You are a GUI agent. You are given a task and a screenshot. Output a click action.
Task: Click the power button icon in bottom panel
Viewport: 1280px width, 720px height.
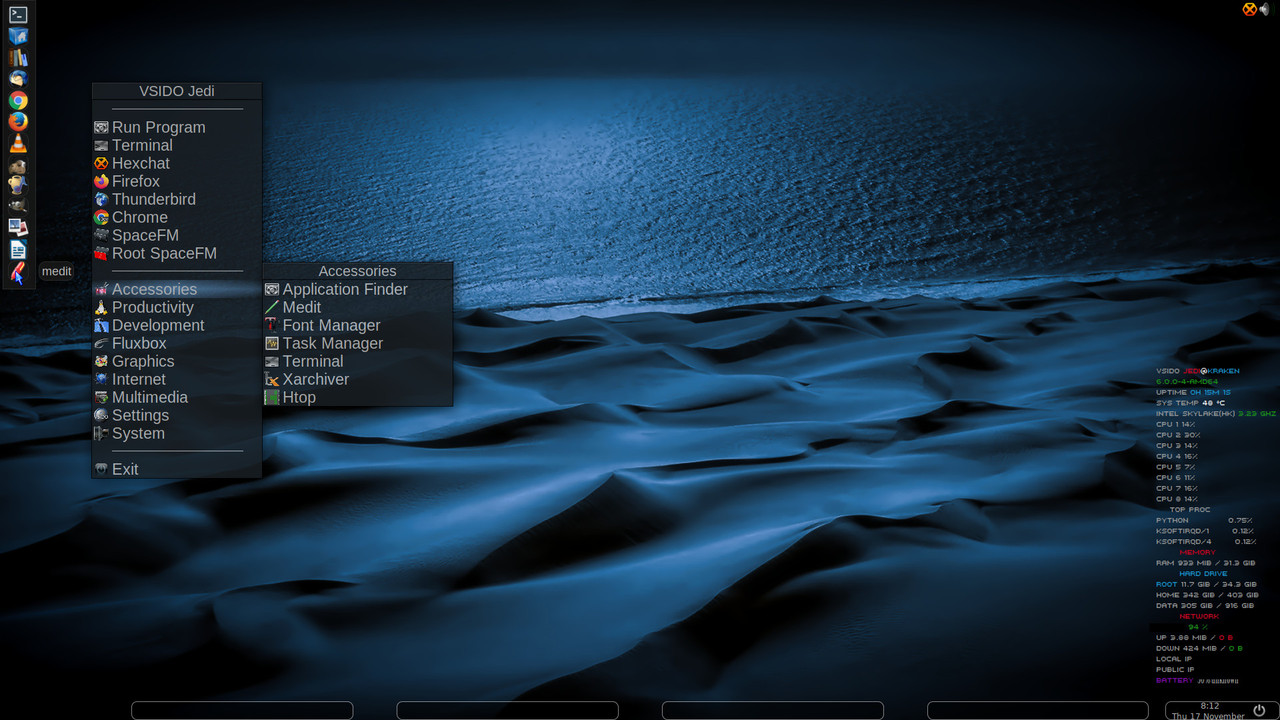coord(1259,710)
